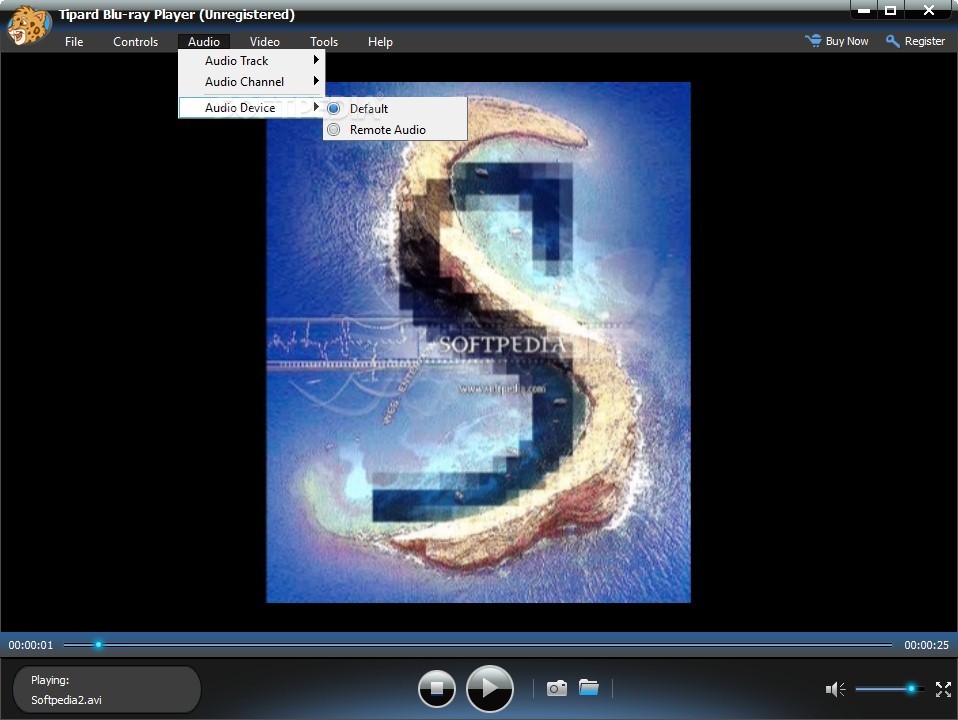Click the Tipard Blu-ray Player title text
Screen dimensions: 958x720
(177, 15)
